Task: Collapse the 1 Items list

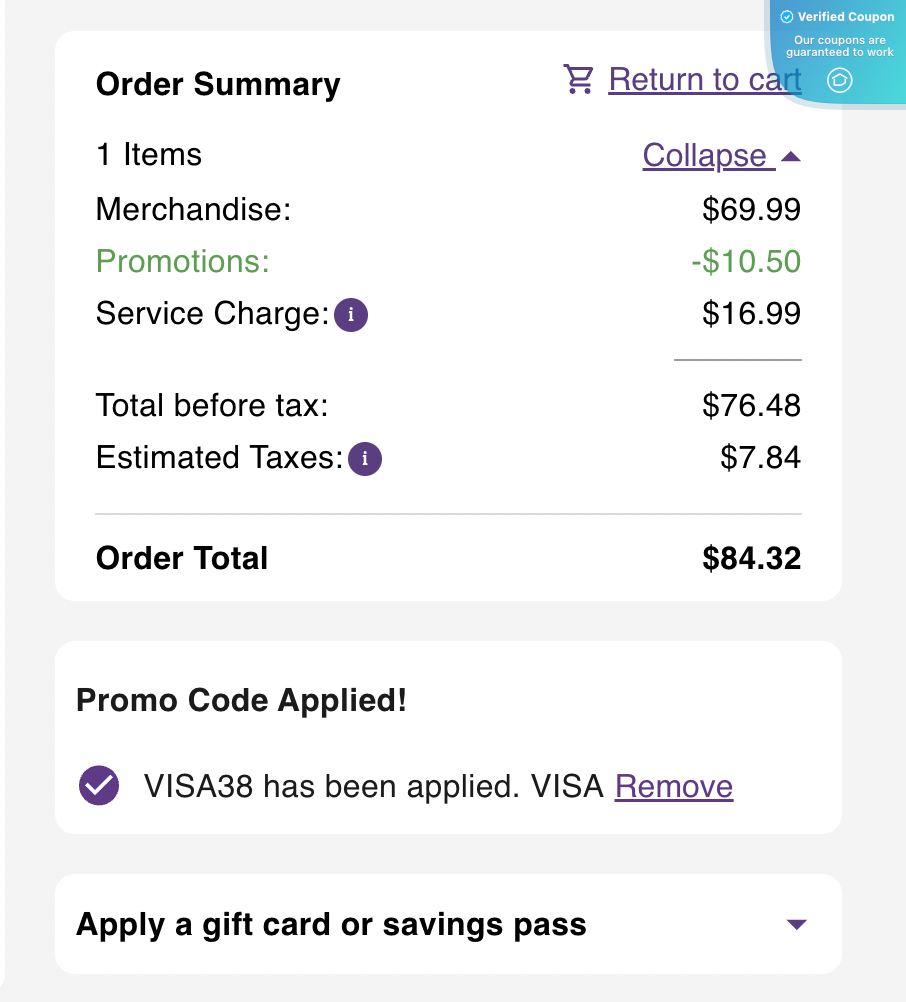Action: coord(706,155)
